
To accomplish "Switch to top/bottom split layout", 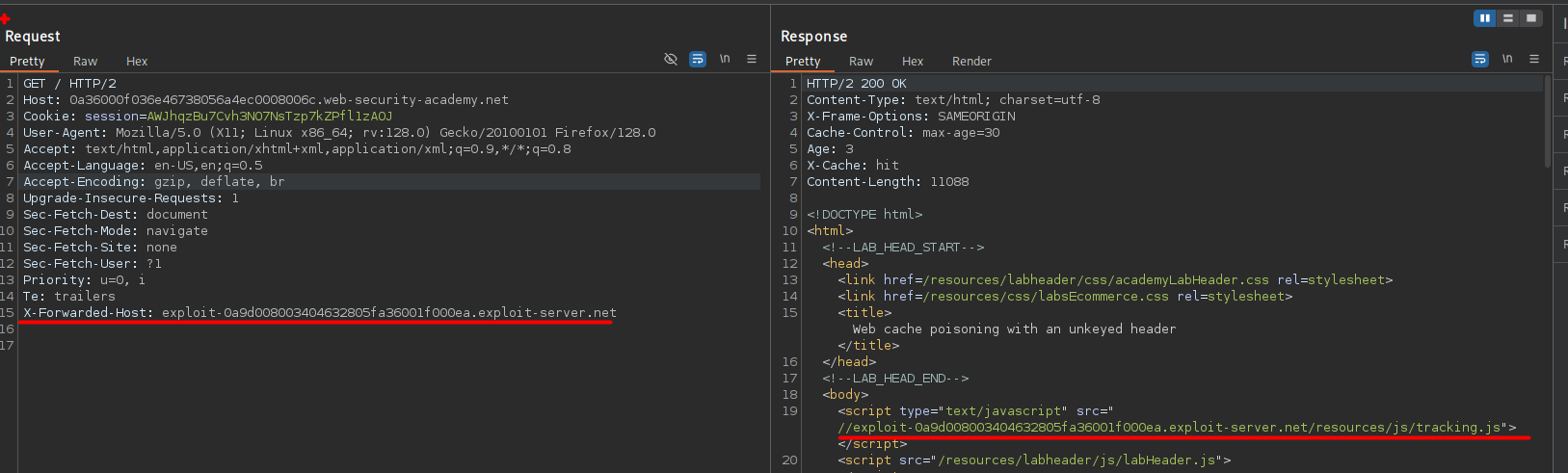I will click(1508, 18).
